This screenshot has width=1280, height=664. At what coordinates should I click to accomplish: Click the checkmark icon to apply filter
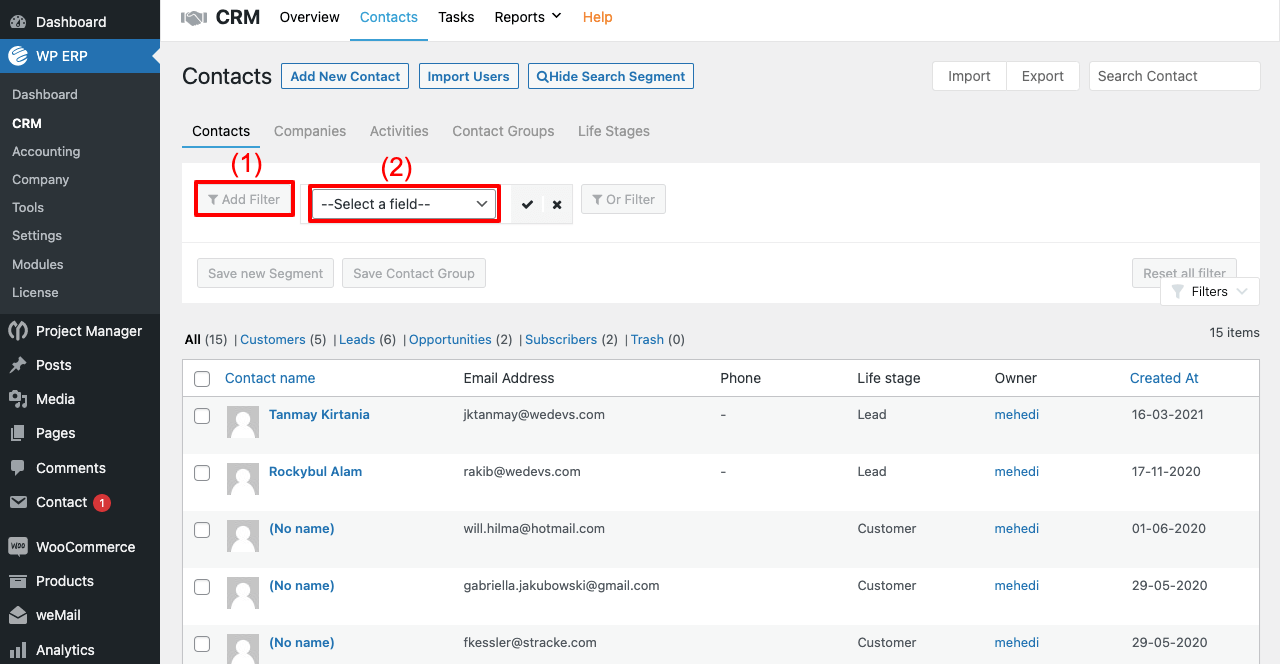point(527,204)
